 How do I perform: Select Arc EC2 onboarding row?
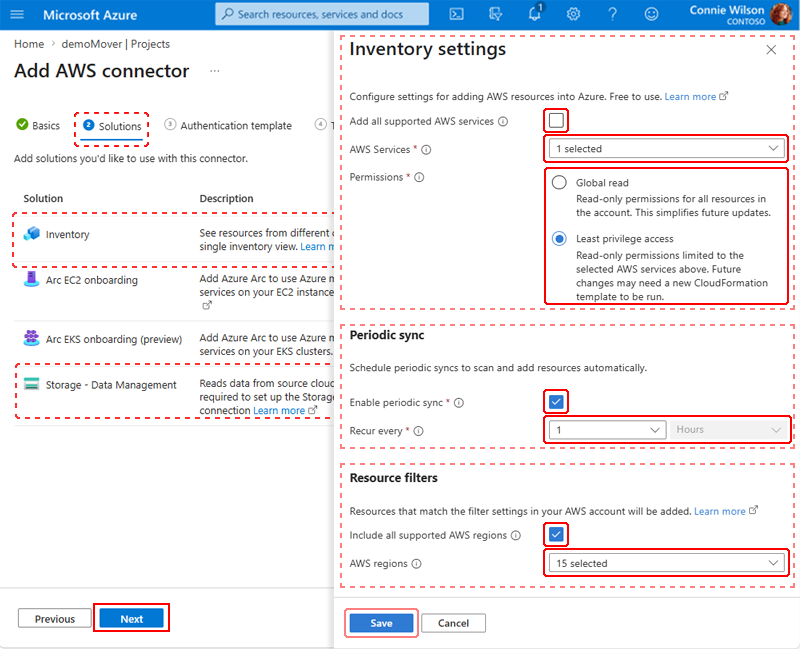point(173,291)
